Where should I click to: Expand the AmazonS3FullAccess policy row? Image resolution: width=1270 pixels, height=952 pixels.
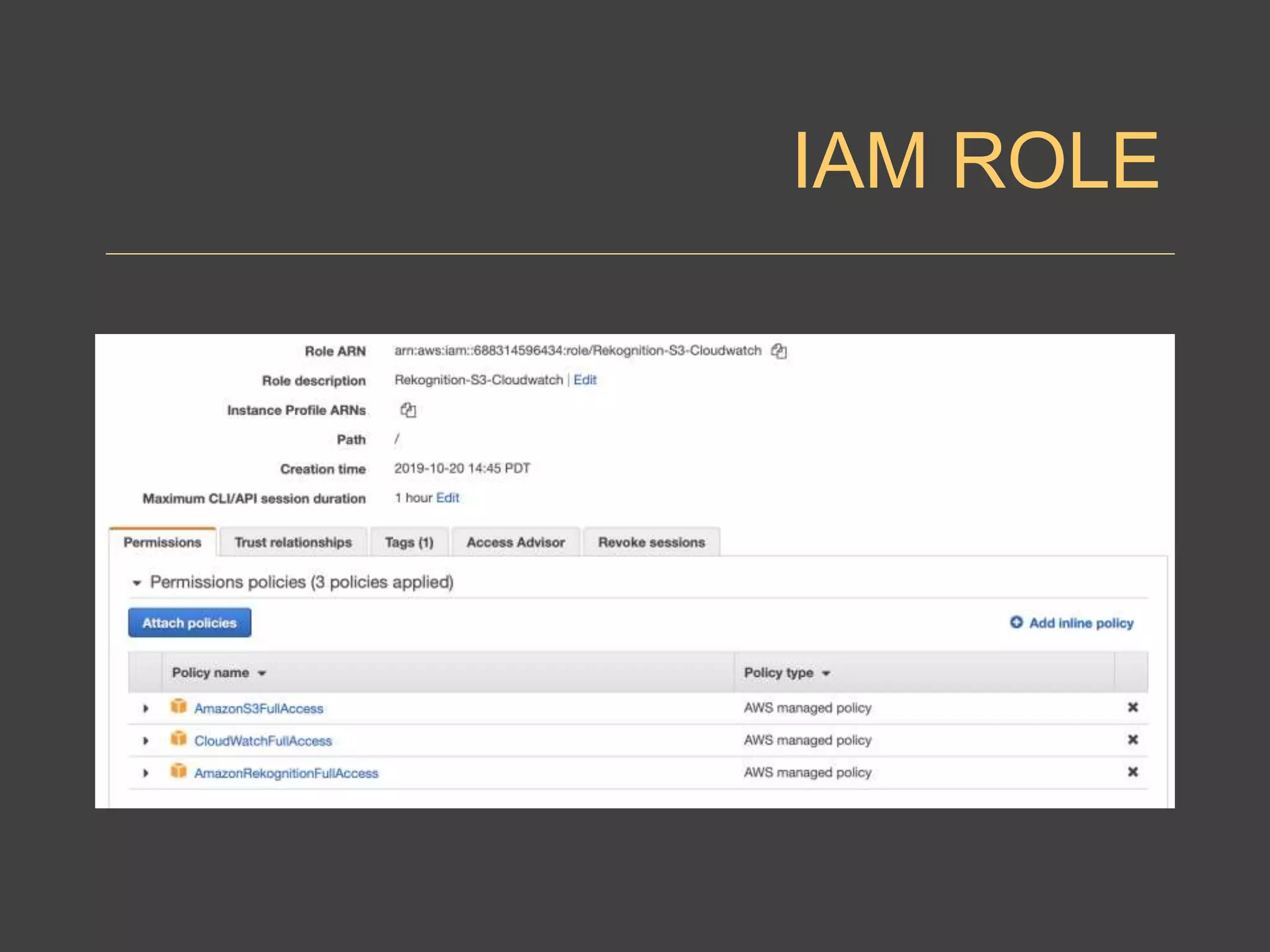click(x=146, y=708)
